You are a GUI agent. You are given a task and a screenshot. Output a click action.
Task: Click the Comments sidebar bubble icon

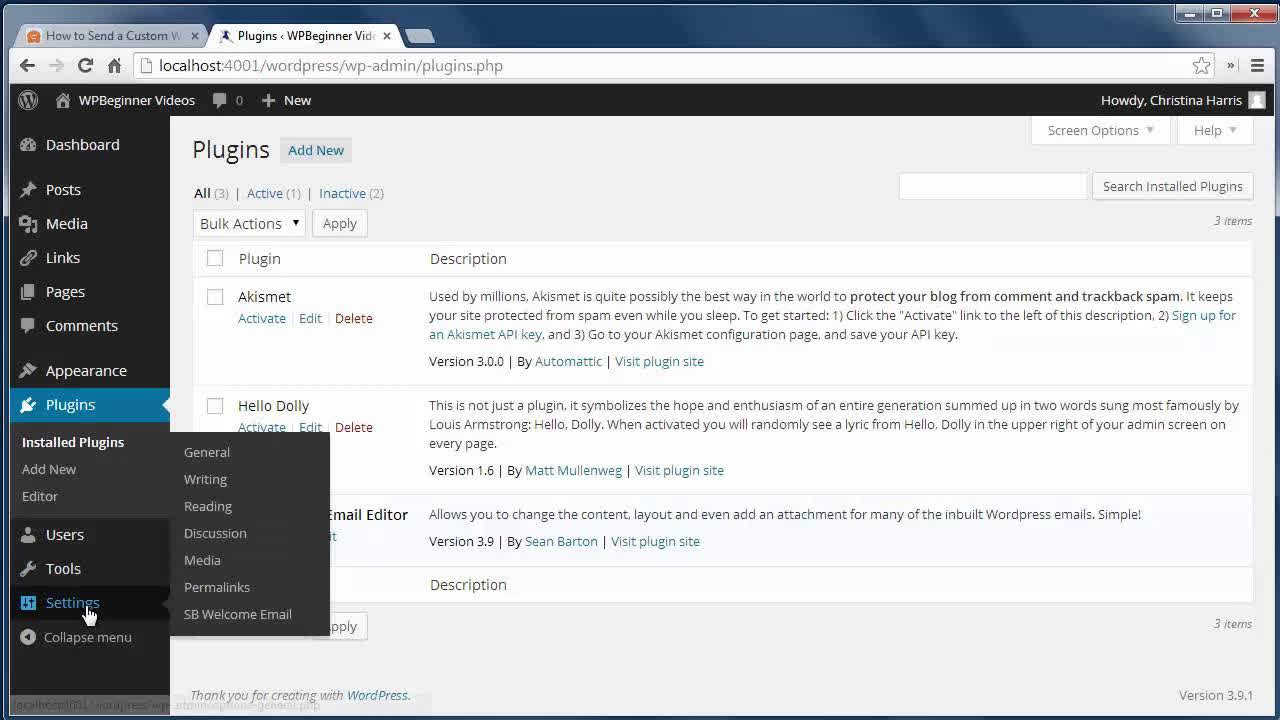[28, 325]
